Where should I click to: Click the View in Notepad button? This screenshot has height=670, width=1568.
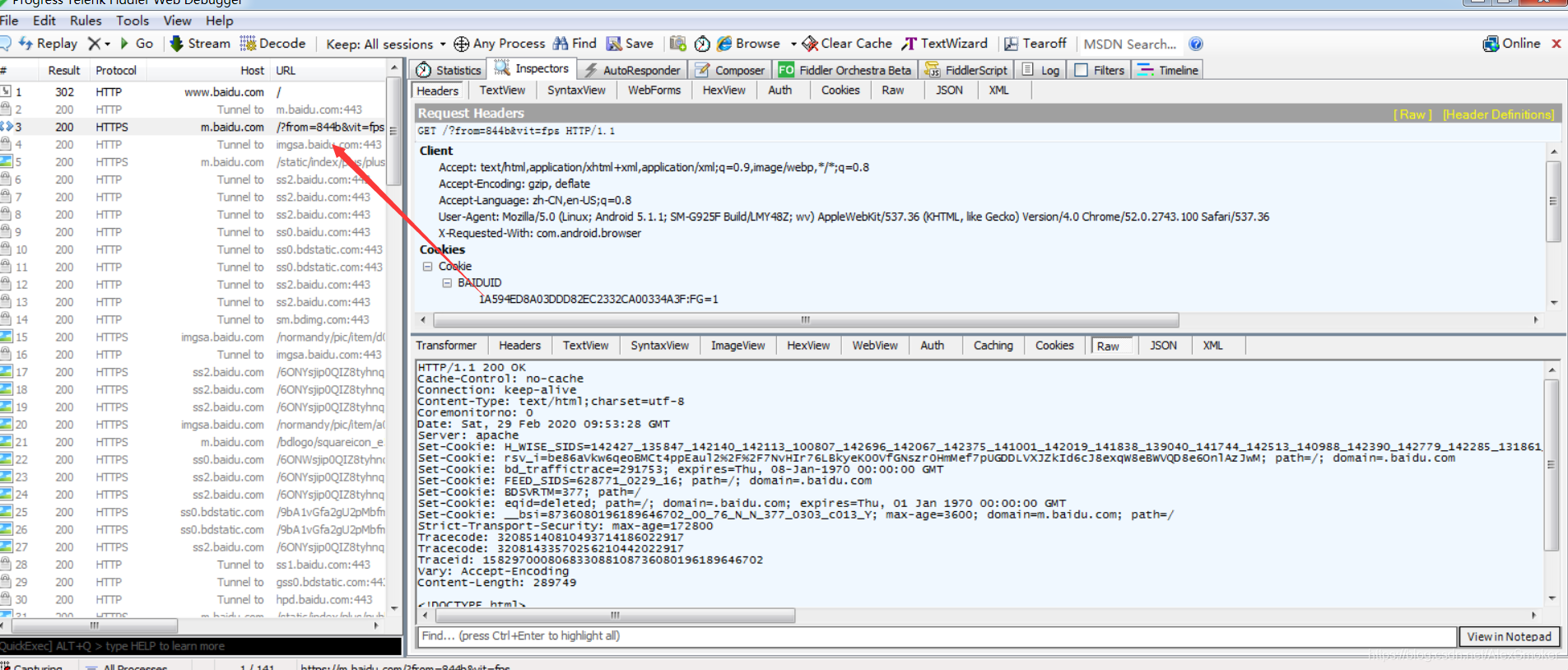click(1509, 636)
